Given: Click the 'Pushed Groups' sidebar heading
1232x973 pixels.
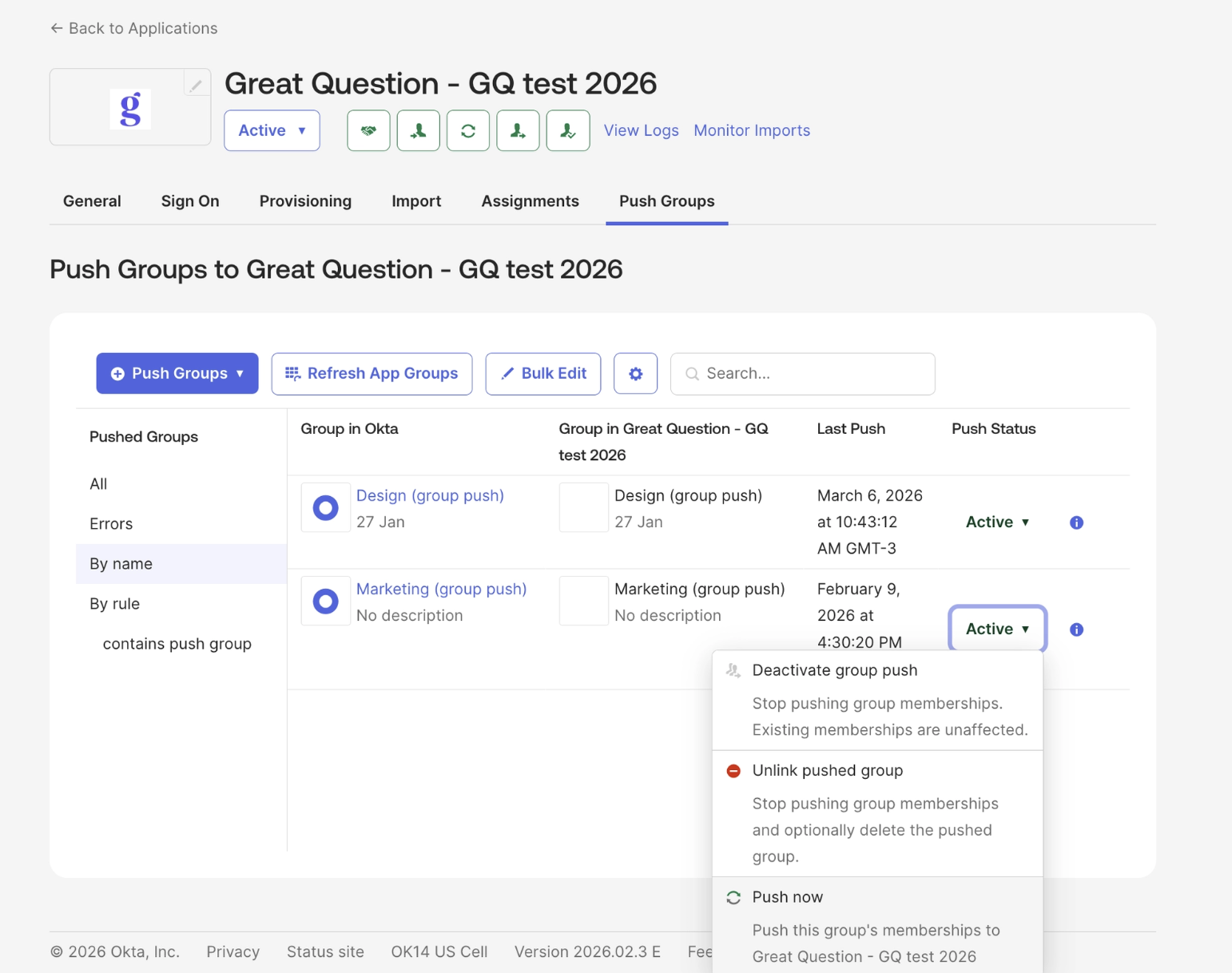Looking at the screenshot, I should (x=144, y=437).
